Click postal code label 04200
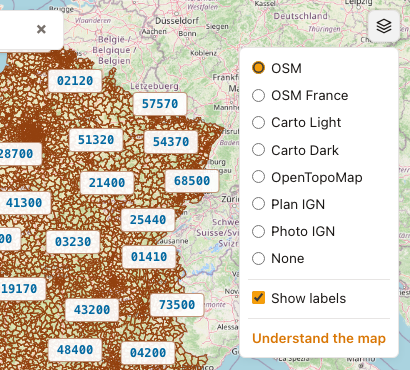This screenshot has height=370, width=410. click(148, 353)
